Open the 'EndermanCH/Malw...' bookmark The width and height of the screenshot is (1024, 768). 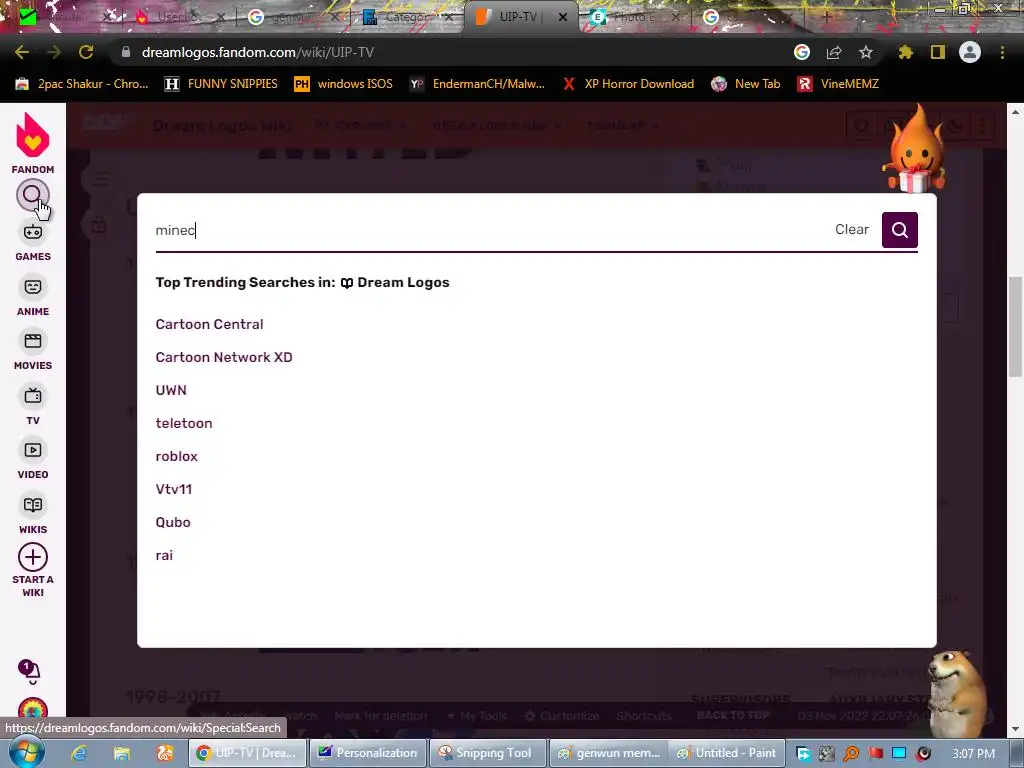point(477,84)
